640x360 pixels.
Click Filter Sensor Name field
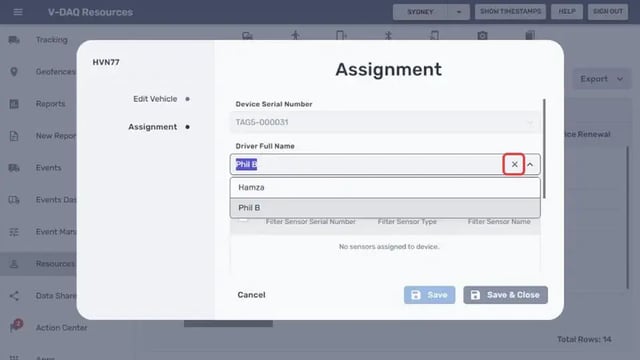coord(499,222)
